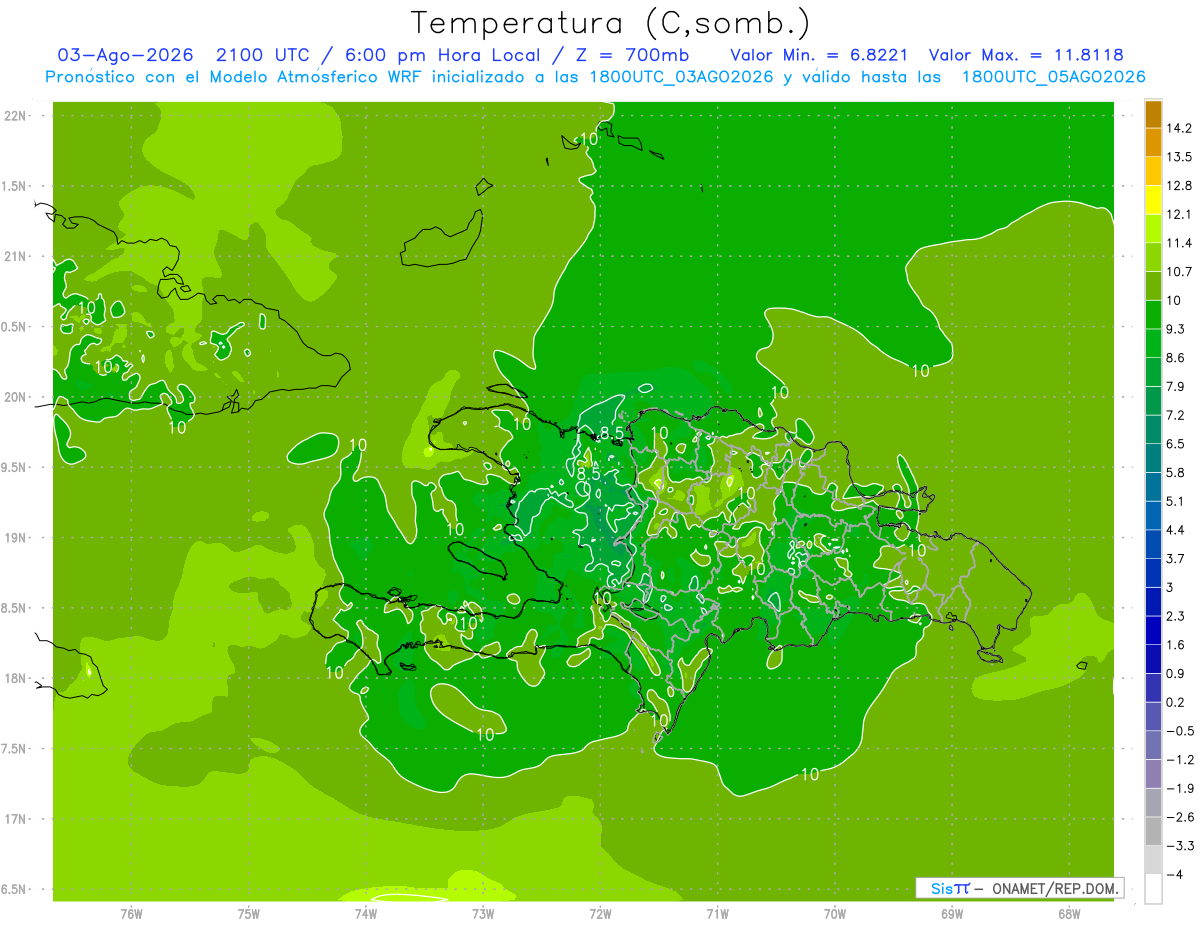1200x927 pixels.
Task: Click the '12.1' color scale label
Action: [x=1178, y=214]
